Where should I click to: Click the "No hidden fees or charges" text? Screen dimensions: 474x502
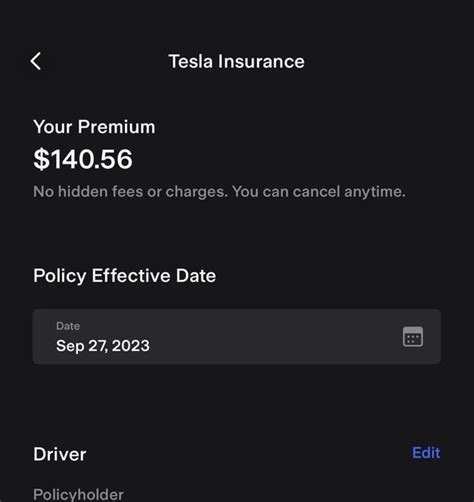[131, 192]
